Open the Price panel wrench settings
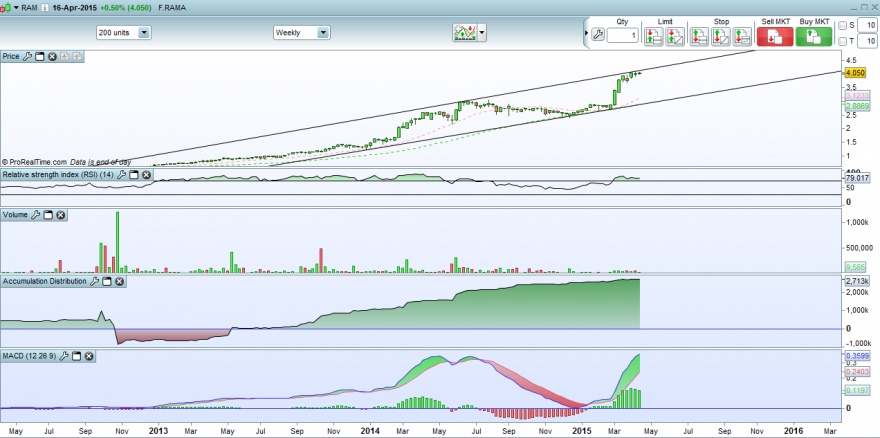The image size is (880, 438). click(27, 56)
